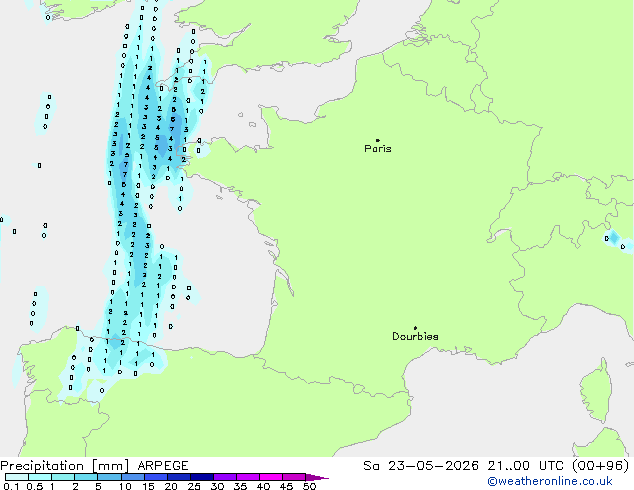Click the legend value '35'
Screen dimensions: 634x490
pos(240,486)
